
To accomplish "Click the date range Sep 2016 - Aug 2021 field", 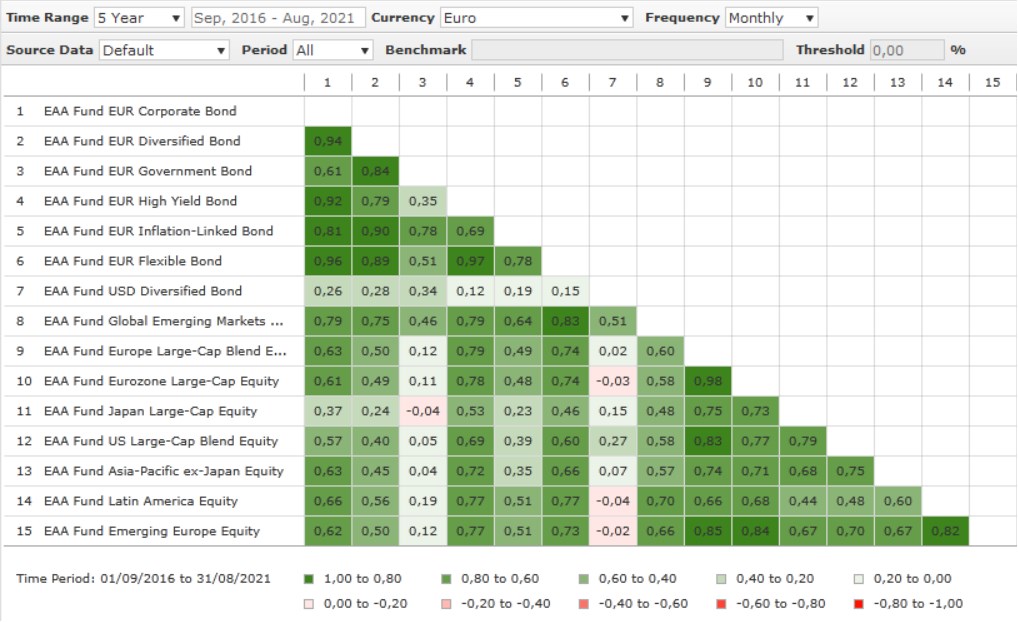I will 277,18.
